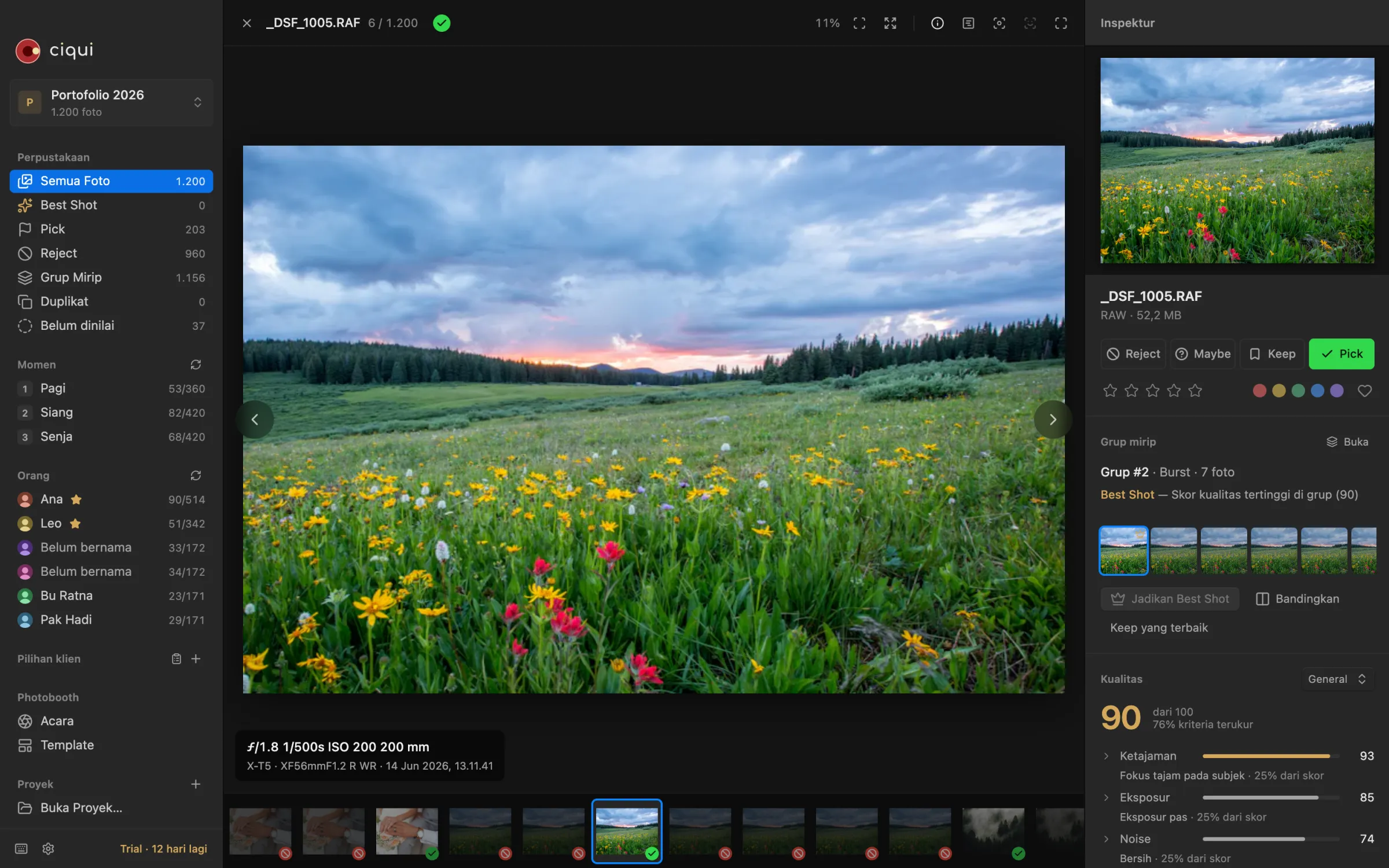Expand the Noise criteria row
The height and width of the screenshot is (868, 1389).
coord(1107,838)
